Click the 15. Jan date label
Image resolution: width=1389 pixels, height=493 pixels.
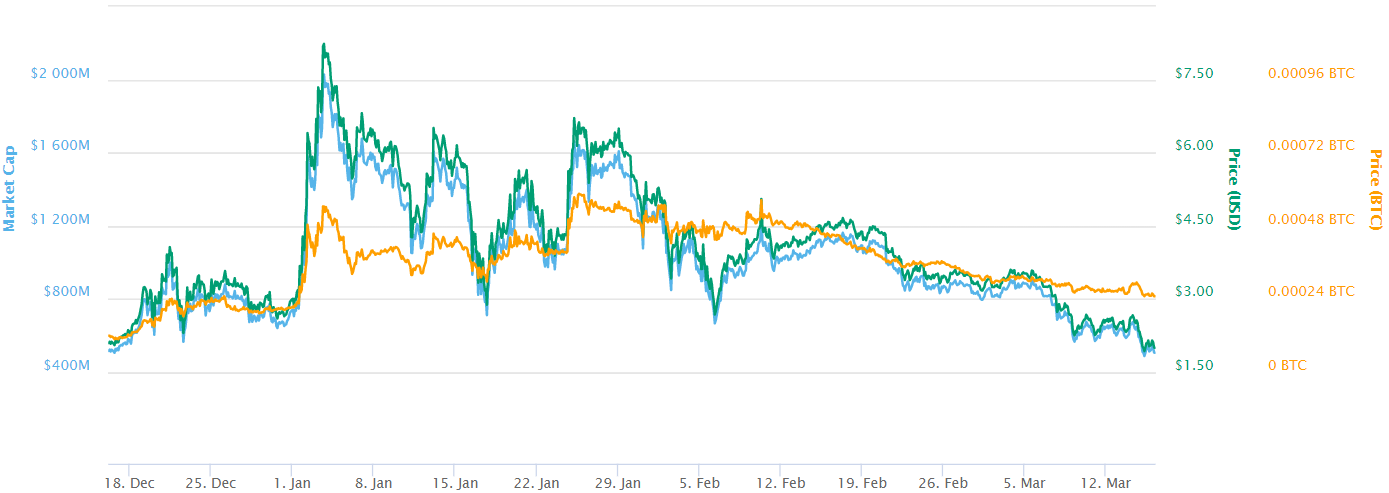455,483
